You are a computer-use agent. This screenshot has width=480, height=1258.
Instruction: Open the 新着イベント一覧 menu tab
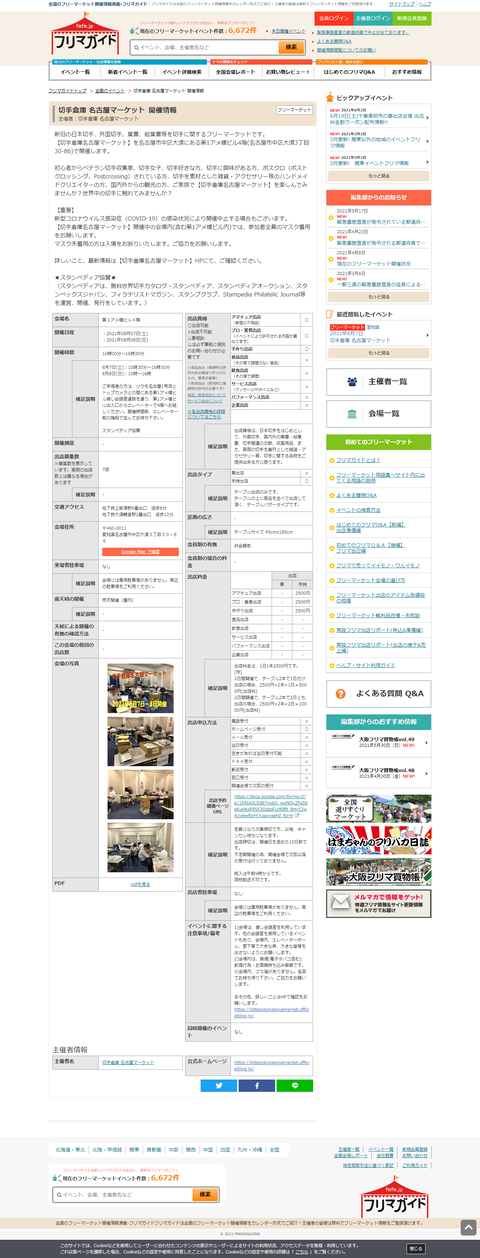pyautogui.click(x=127, y=73)
